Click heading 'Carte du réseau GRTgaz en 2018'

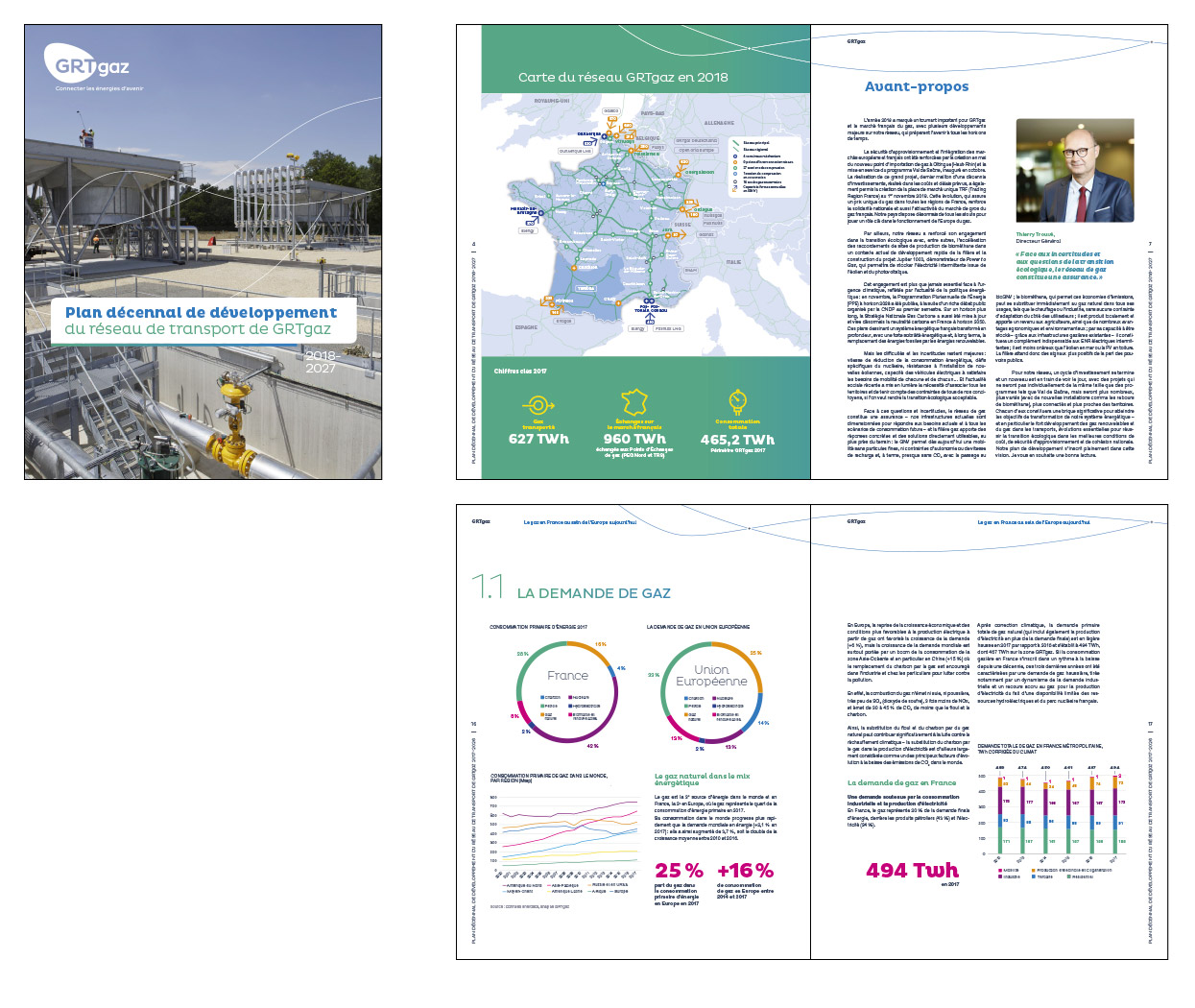point(623,77)
